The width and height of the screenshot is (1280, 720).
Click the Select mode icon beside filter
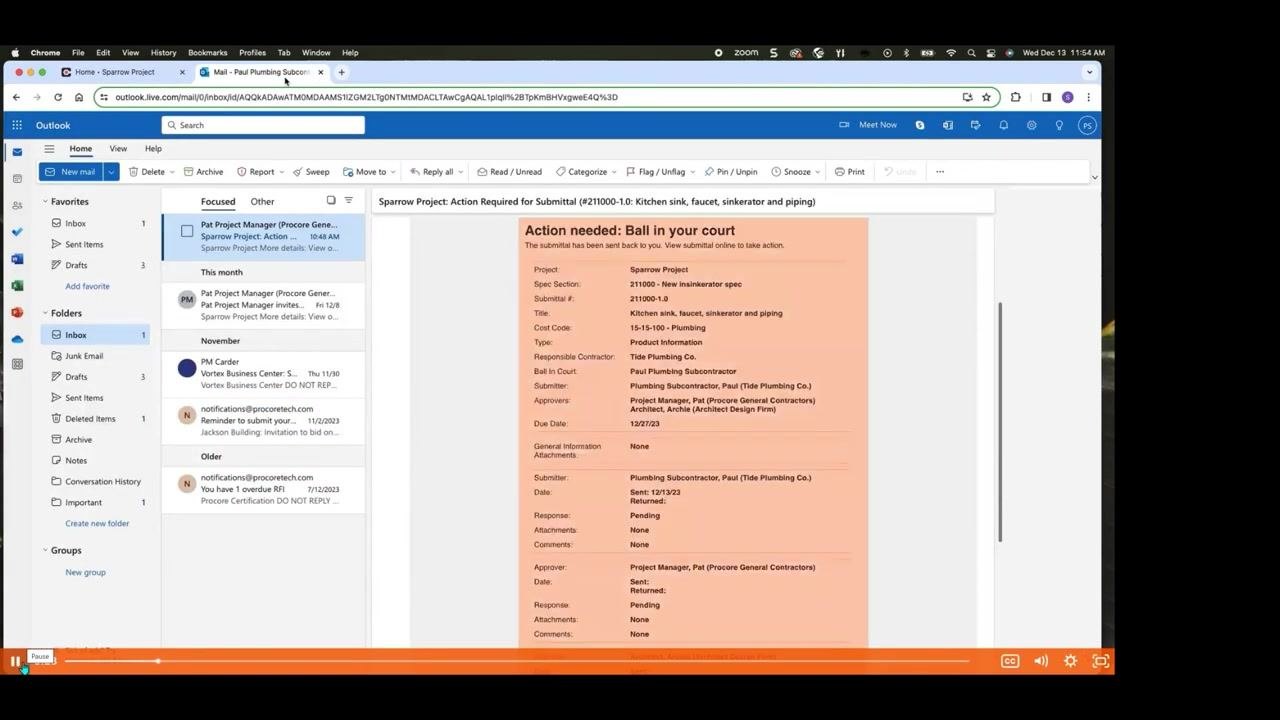331,201
